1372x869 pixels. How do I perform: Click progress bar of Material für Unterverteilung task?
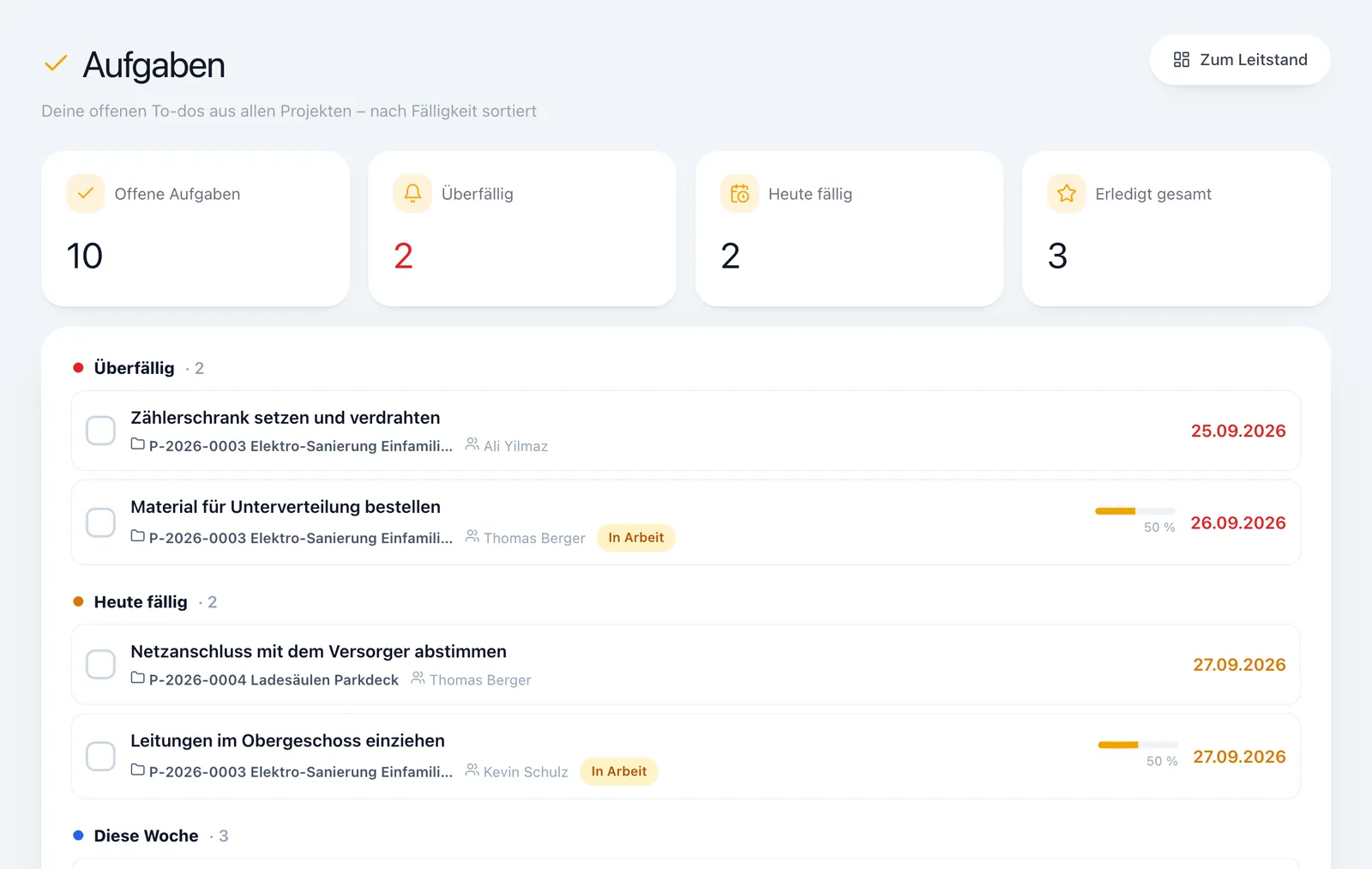pos(1134,511)
